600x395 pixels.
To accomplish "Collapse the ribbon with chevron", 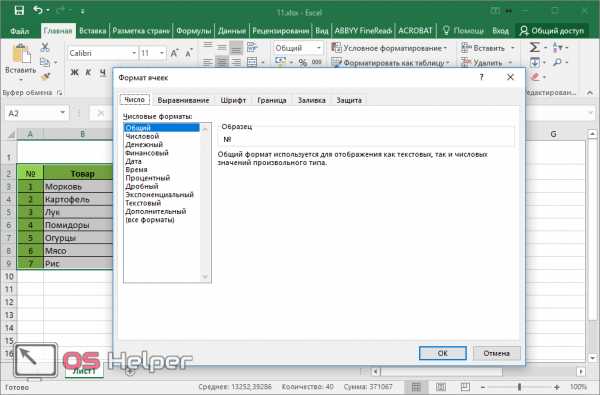I will (590, 93).
